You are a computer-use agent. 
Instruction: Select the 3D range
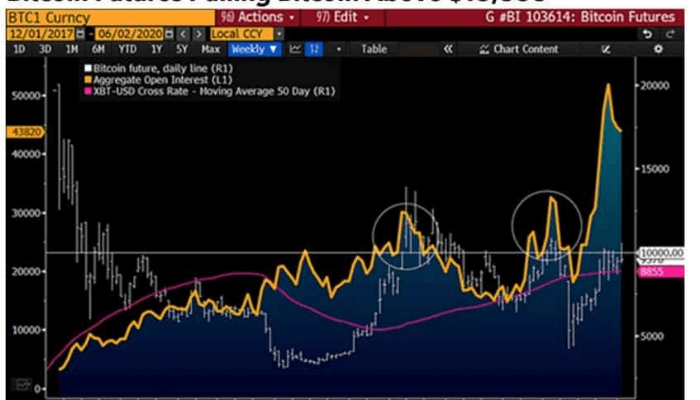(x=45, y=49)
